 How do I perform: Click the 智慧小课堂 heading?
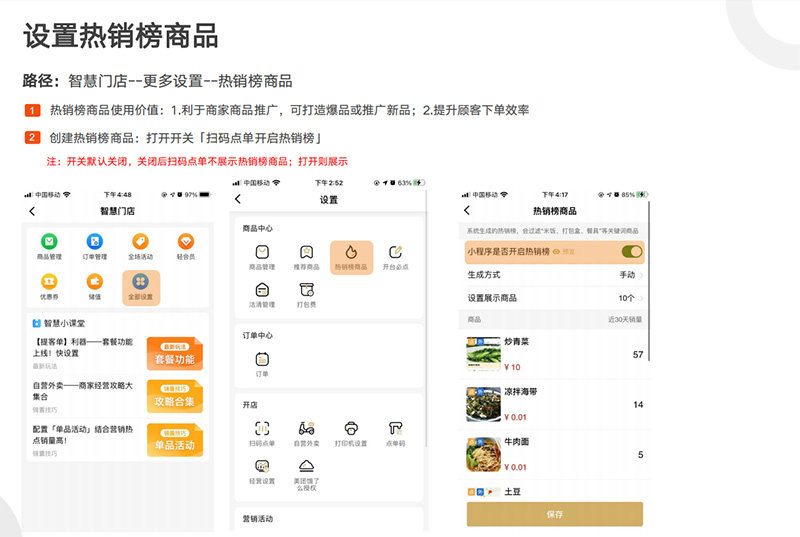[64, 323]
